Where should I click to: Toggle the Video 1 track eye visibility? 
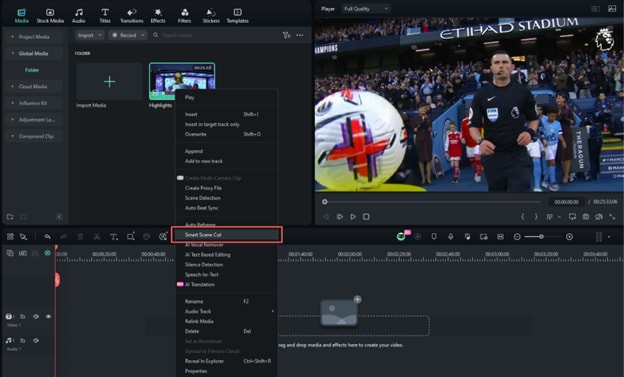(x=49, y=316)
